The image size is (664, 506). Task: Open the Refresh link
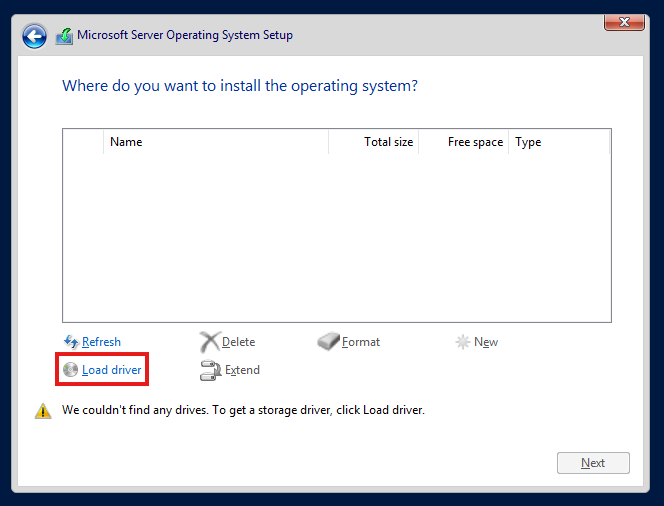[101, 342]
